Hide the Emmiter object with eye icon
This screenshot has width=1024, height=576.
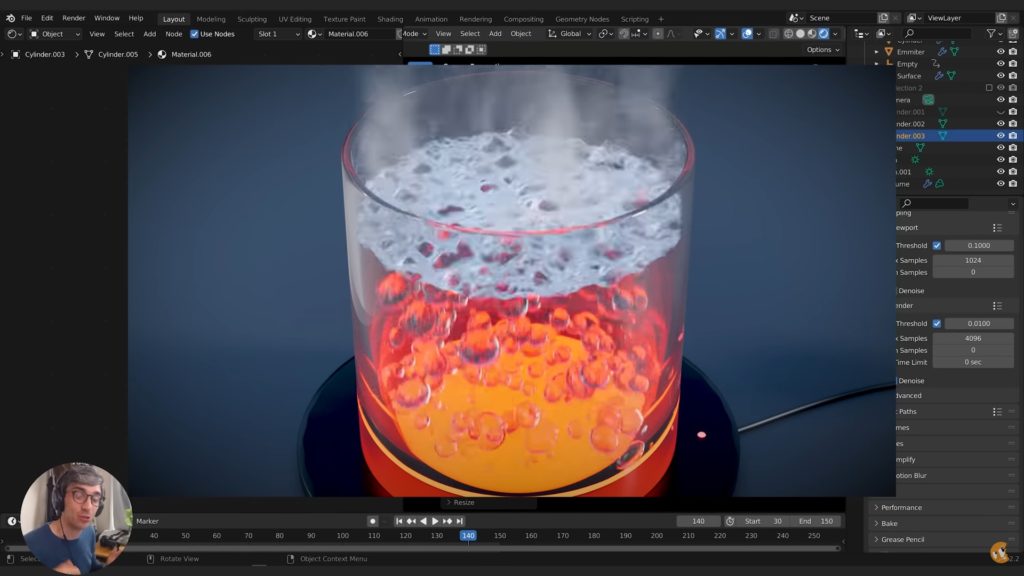pos(1000,52)
